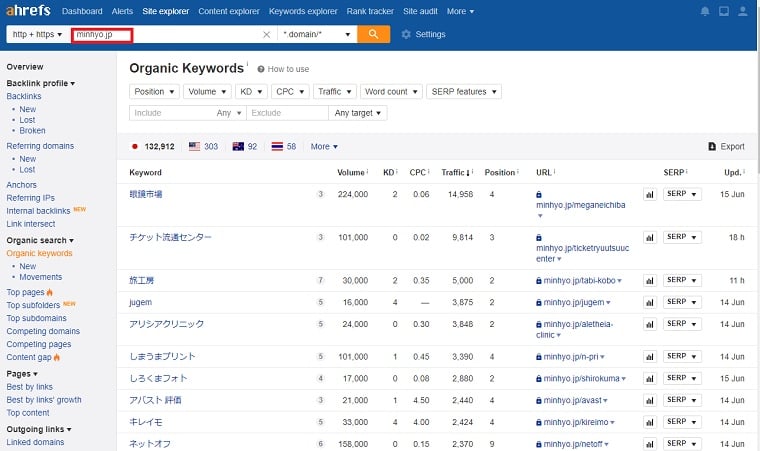
Task: Click the ahrefs logo
Action: tap(27, 11)
